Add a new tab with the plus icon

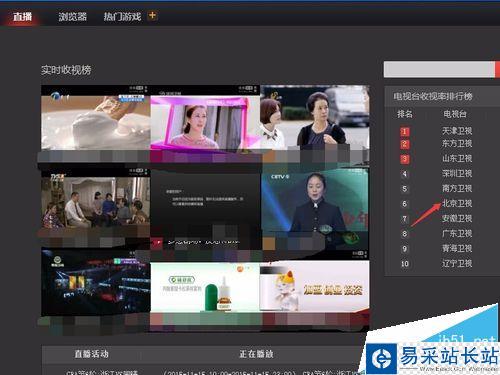coord(152,15)
